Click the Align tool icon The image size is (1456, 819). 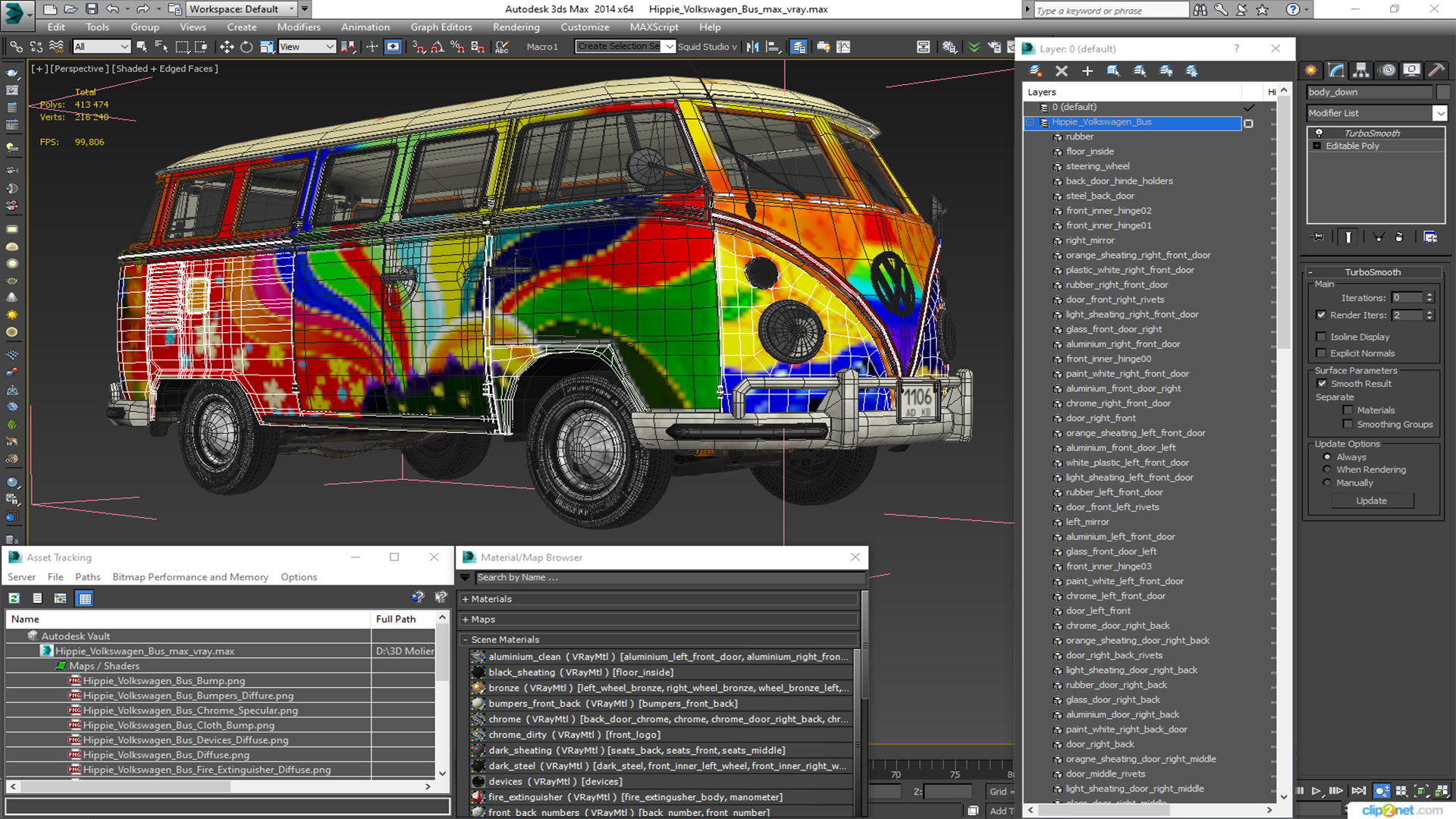[773, 47]
